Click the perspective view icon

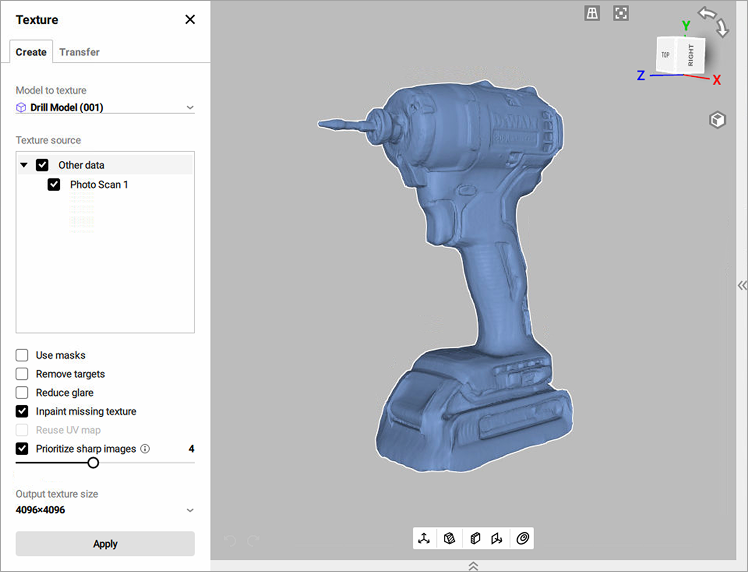pyautogui.click(x=592, y=13)
